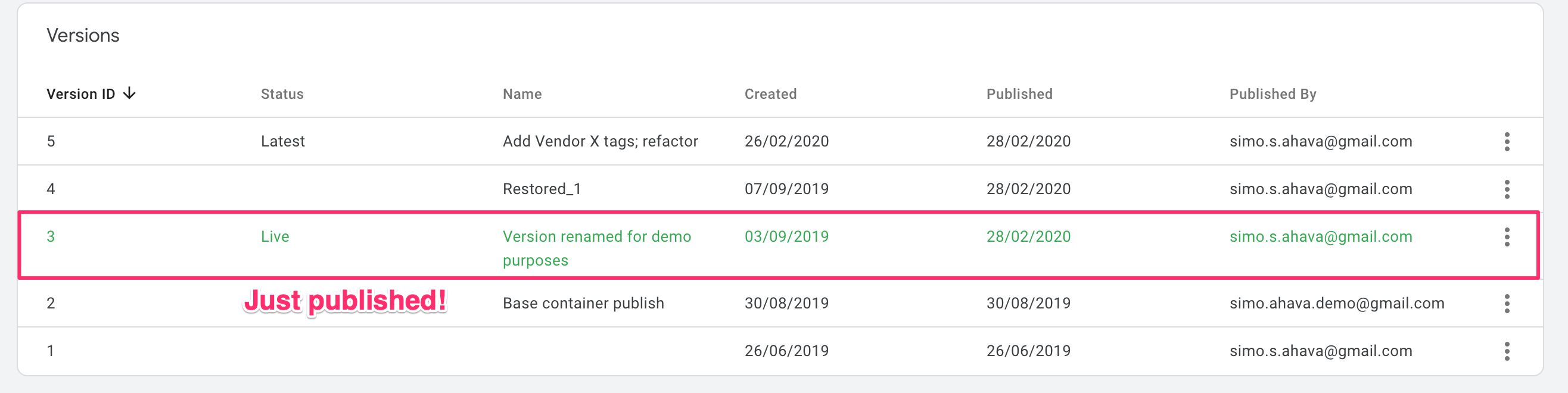Viewport: 1568px width, 393px height.
Task: Open the three-dot menu for version 1
Action: (x=1507, y=351)
